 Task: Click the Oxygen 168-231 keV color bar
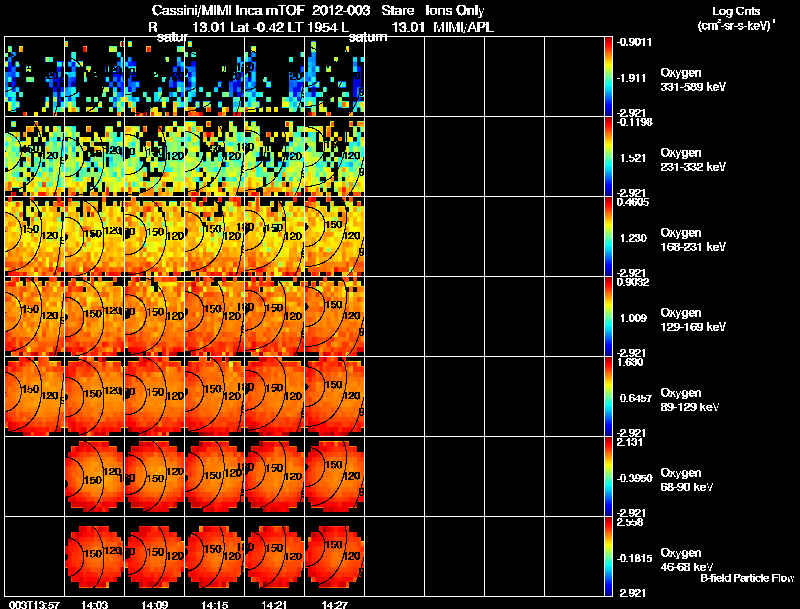coord(608,236)
